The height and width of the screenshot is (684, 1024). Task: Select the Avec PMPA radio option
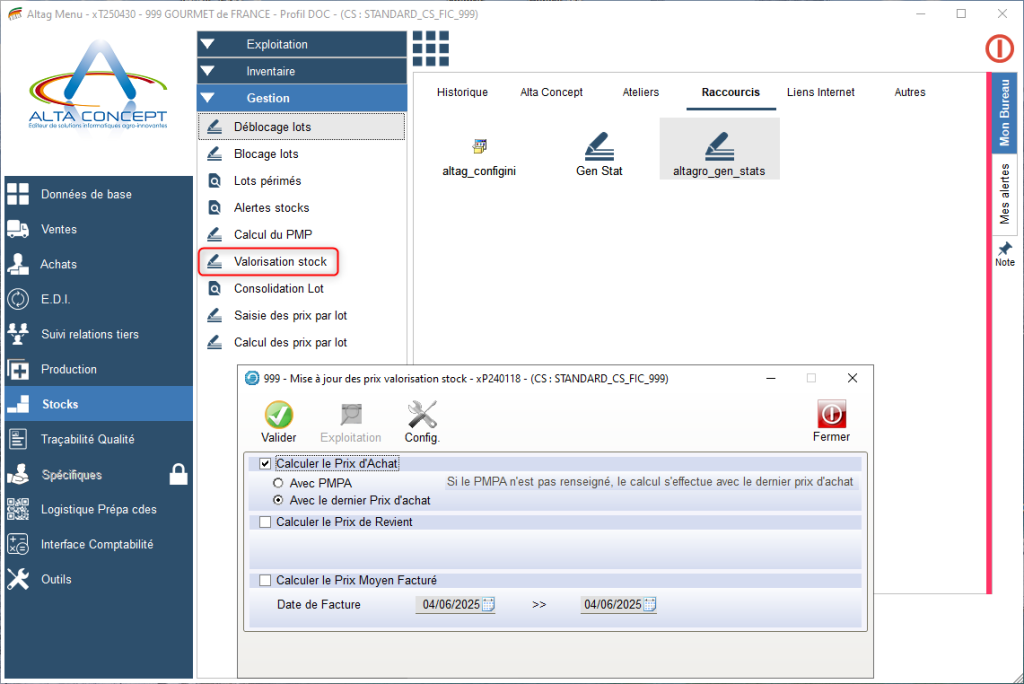pyautogui.click(x=279, y=483)
